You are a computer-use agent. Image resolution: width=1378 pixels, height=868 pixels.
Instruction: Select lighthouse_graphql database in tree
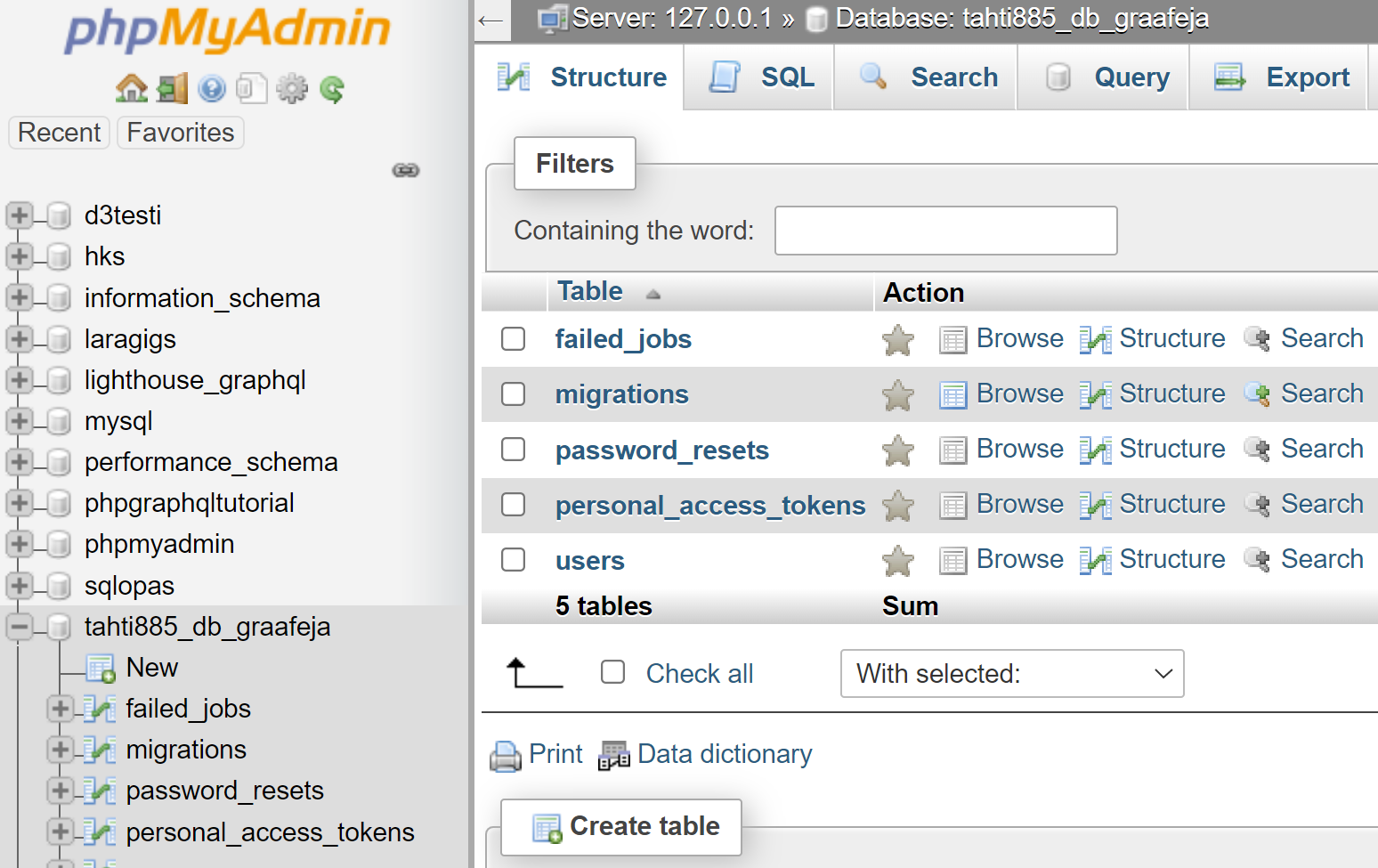pyautogui.click(x=195, y=380)
